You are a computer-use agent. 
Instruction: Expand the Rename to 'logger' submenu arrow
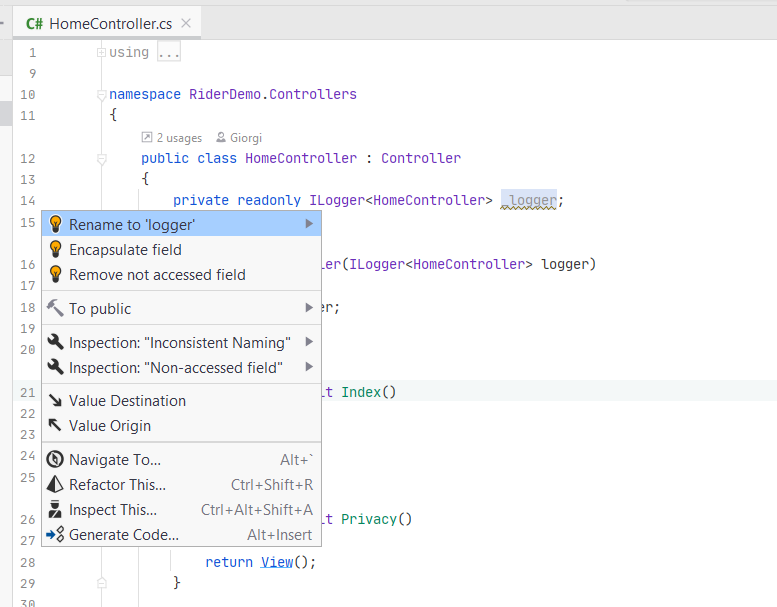coord(309,225)
